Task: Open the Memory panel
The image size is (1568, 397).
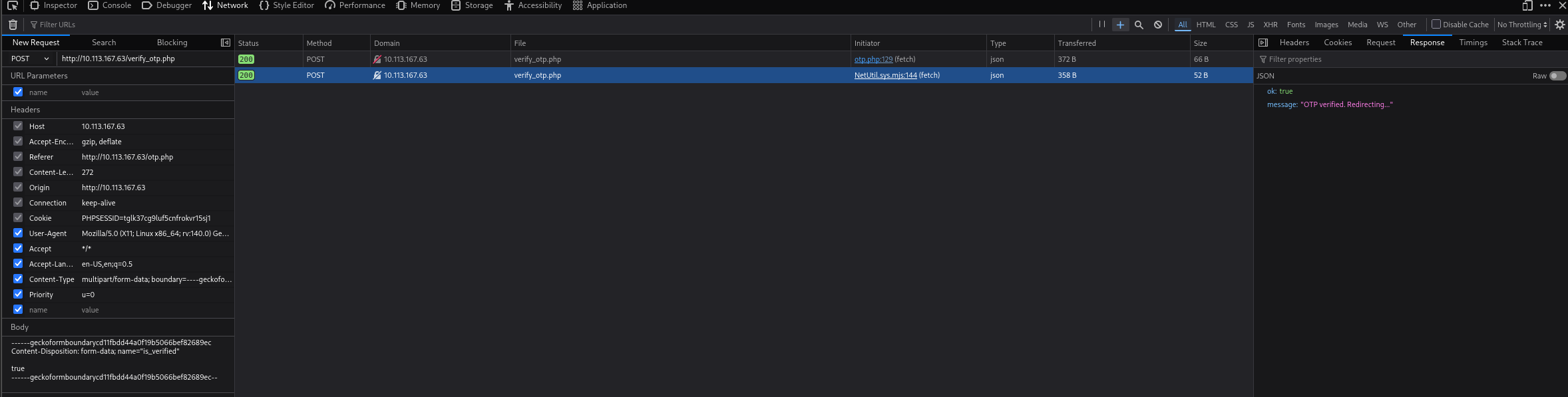Action: click(x=418, y=5)
